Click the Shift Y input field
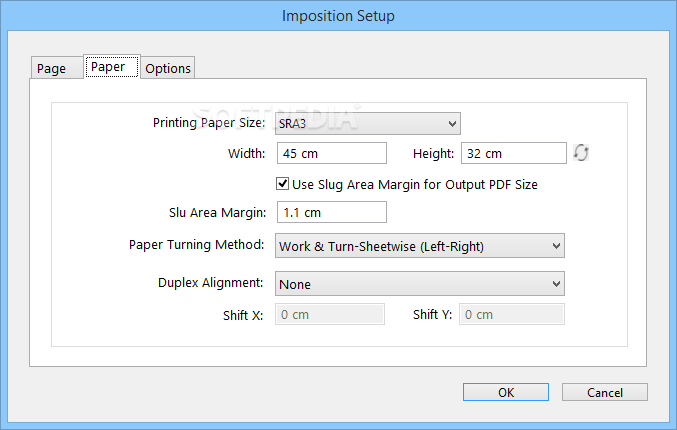The image size is (677, 430). (512, 314)
